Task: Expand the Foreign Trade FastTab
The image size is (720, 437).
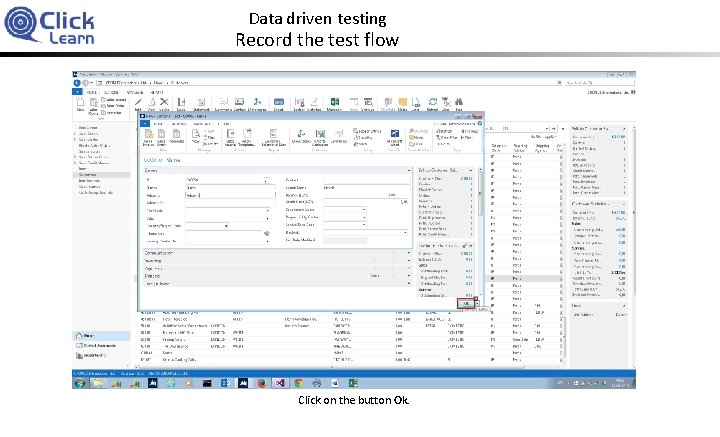Action: [x=276, y=284]
